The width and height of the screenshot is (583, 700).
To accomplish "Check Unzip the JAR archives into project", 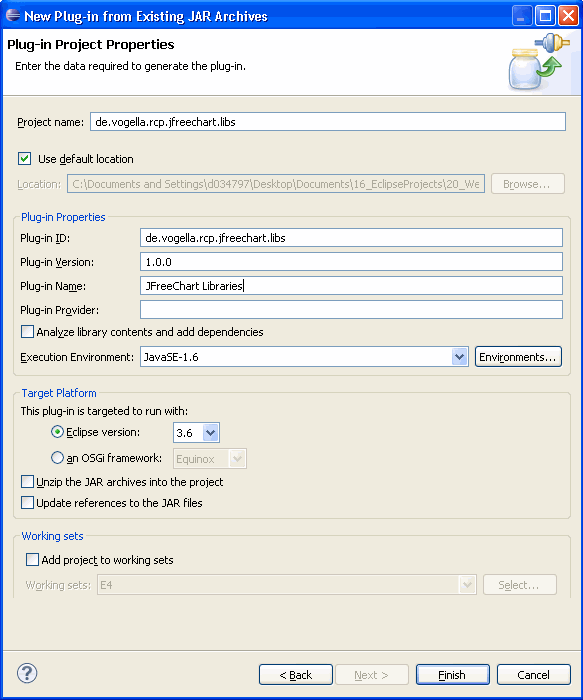I will pyautogui.click(x=27, y=482).
